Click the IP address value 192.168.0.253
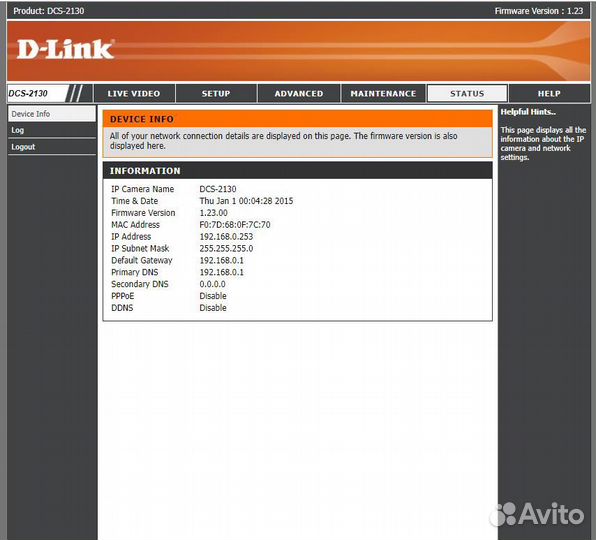 226,236
